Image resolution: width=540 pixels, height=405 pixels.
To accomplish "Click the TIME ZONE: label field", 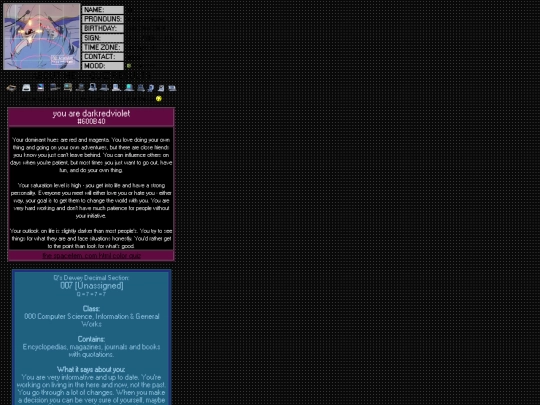I will 103,47.
